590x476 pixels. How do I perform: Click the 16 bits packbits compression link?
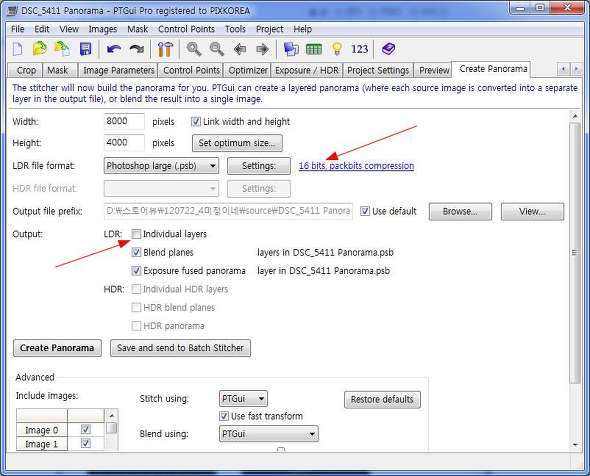point(356,166)
